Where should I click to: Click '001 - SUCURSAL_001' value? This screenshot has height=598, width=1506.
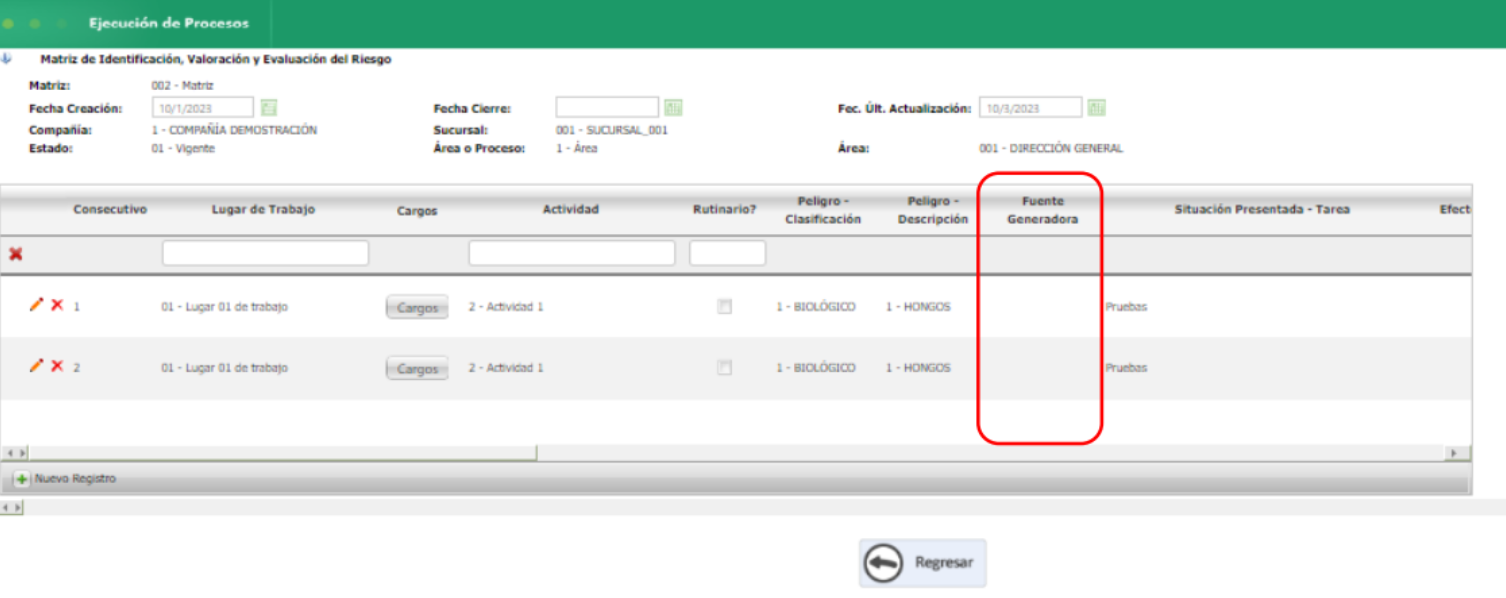[612, 130]
